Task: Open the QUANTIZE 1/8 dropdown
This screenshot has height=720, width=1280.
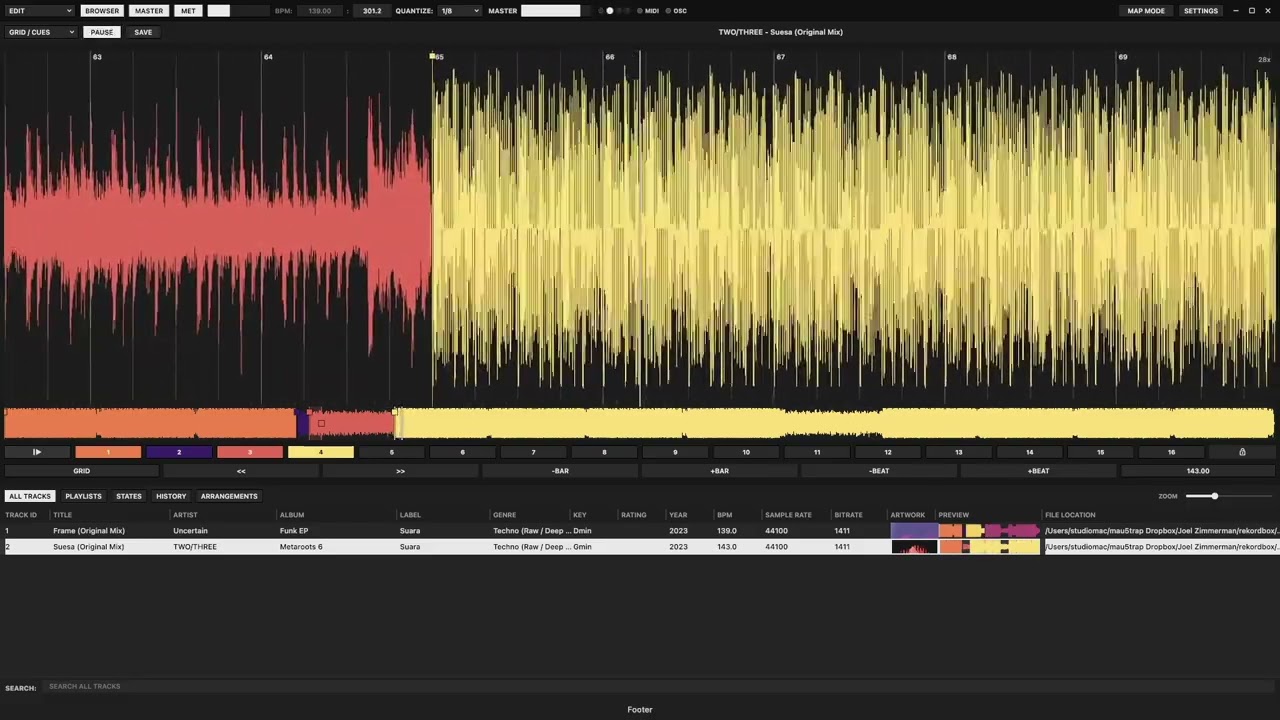Action: [x=459, y=11]
